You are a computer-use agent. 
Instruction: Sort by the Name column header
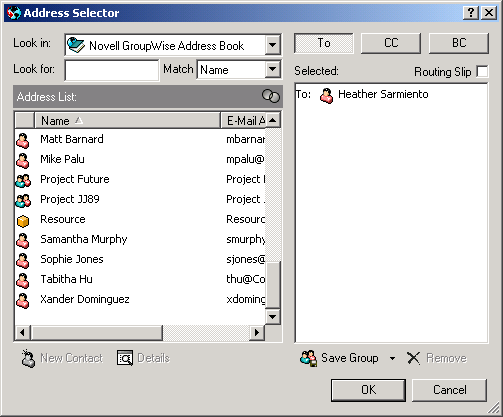click(127, 120)
